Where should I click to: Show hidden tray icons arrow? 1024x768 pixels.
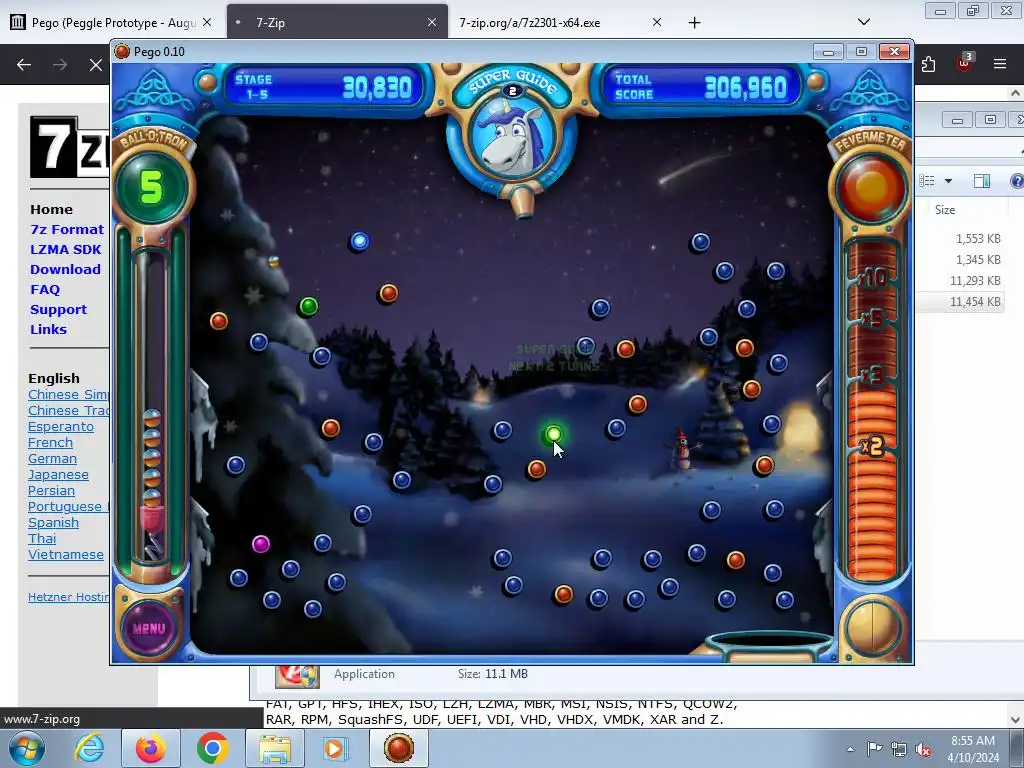(850, 749)
